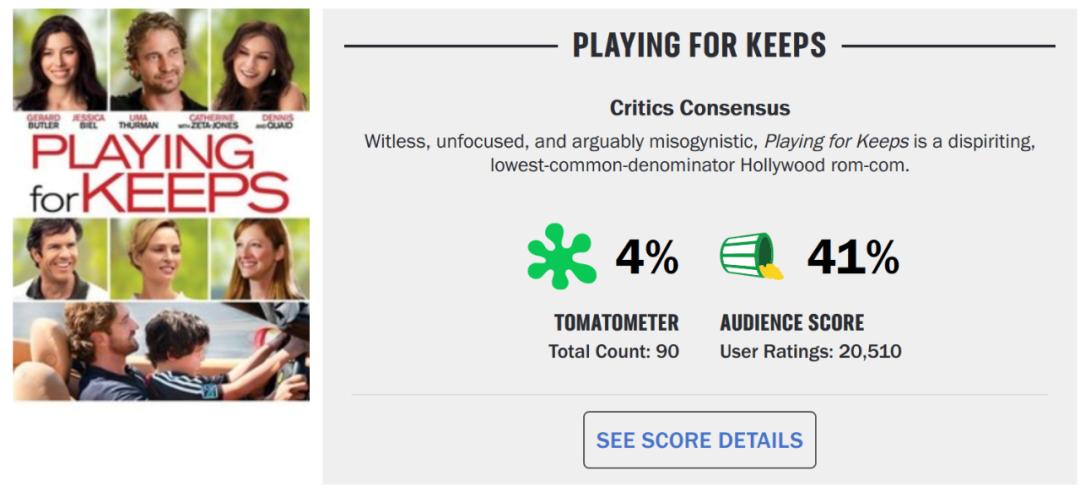The width and height of the screenshot is (1080, 486).
Task: Click the car scene photo on the poster
Action: 160,350
